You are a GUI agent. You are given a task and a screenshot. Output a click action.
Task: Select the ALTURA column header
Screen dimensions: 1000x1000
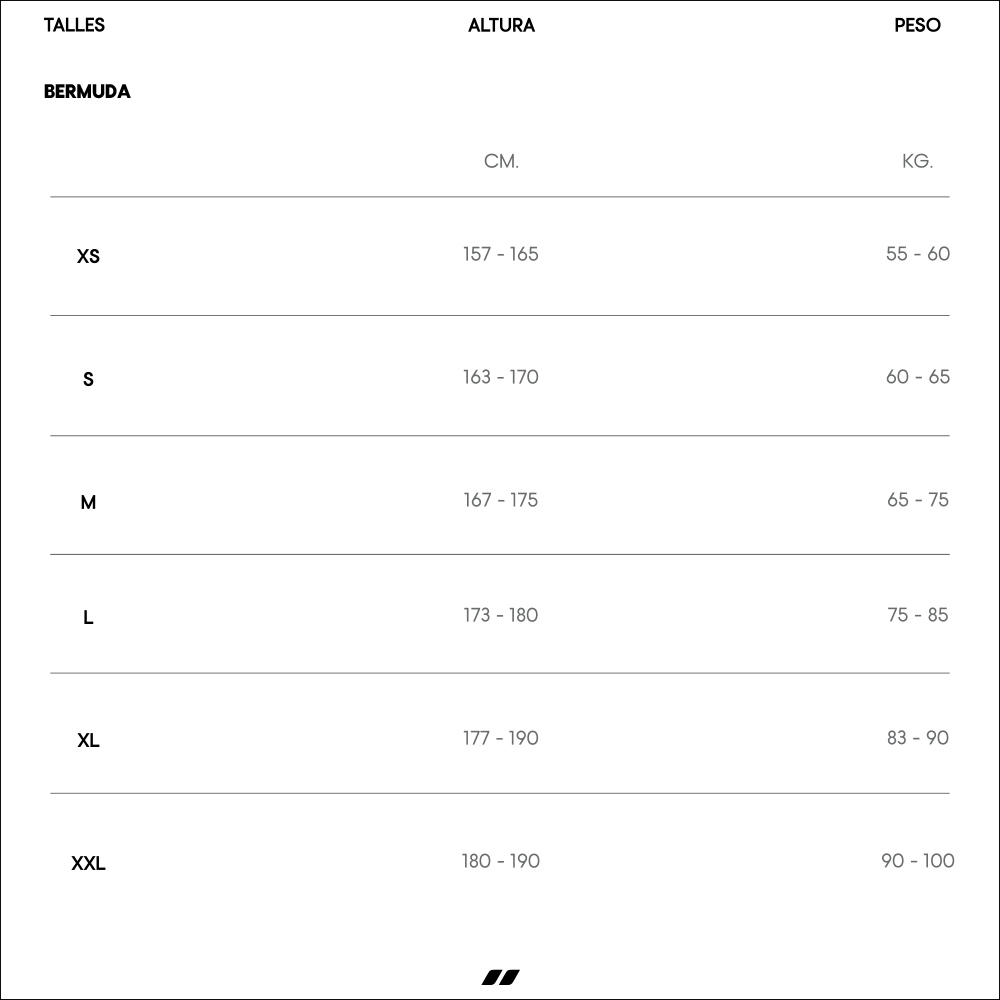point(501,26)
